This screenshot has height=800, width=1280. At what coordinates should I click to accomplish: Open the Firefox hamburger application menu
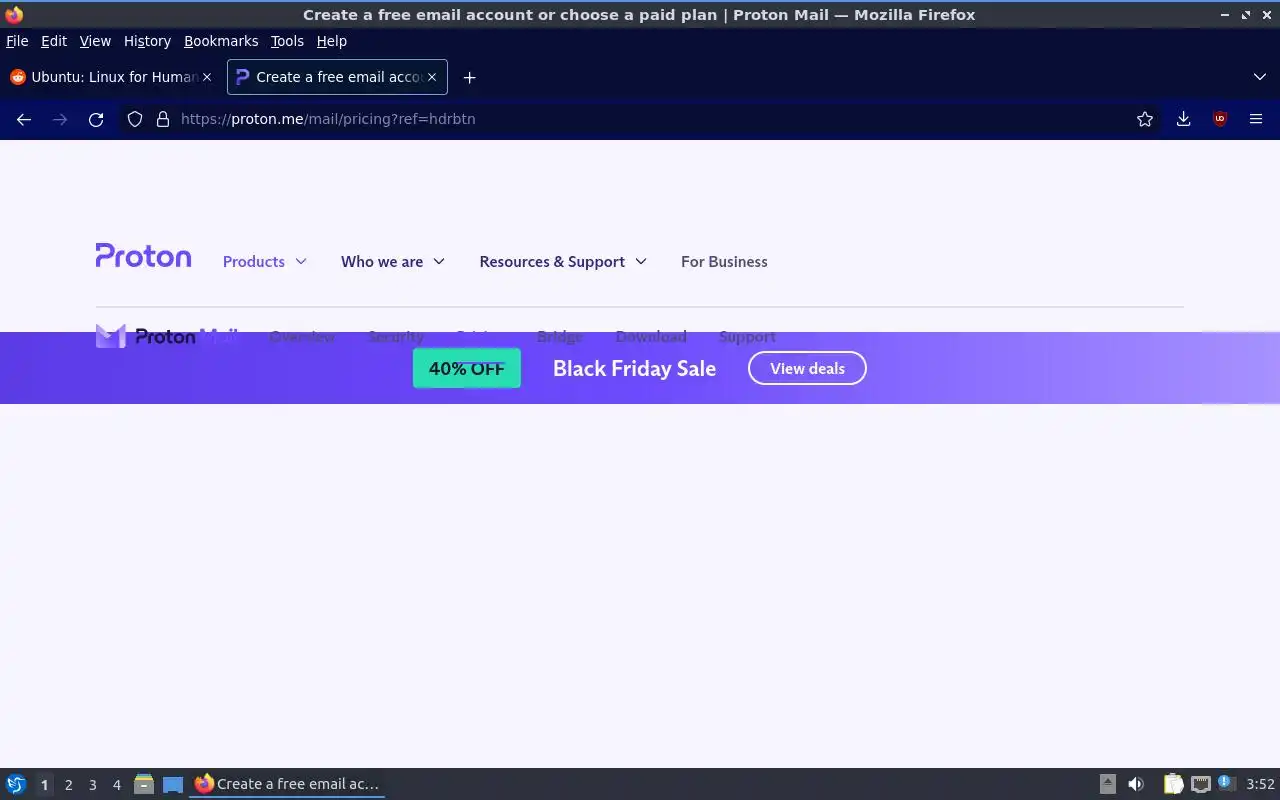pos(1256,119)
